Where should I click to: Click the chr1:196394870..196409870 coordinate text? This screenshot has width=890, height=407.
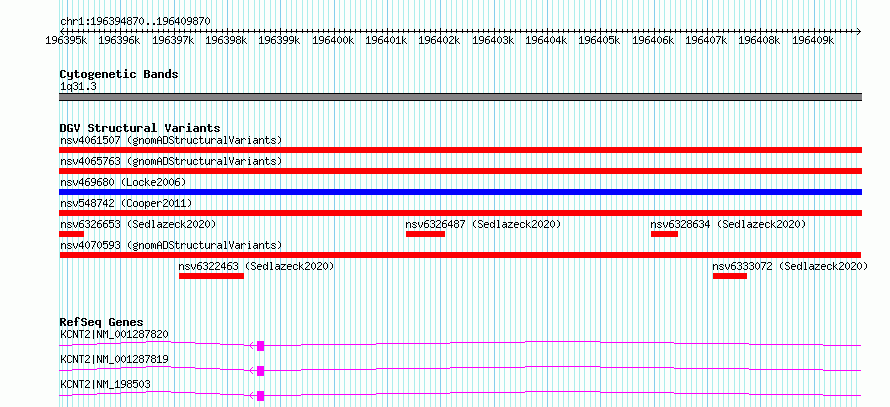click(x=135, y=21)
